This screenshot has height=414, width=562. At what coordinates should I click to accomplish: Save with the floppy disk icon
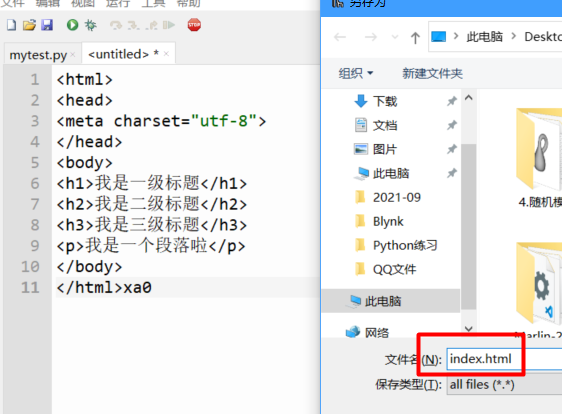tap(47, 25)
